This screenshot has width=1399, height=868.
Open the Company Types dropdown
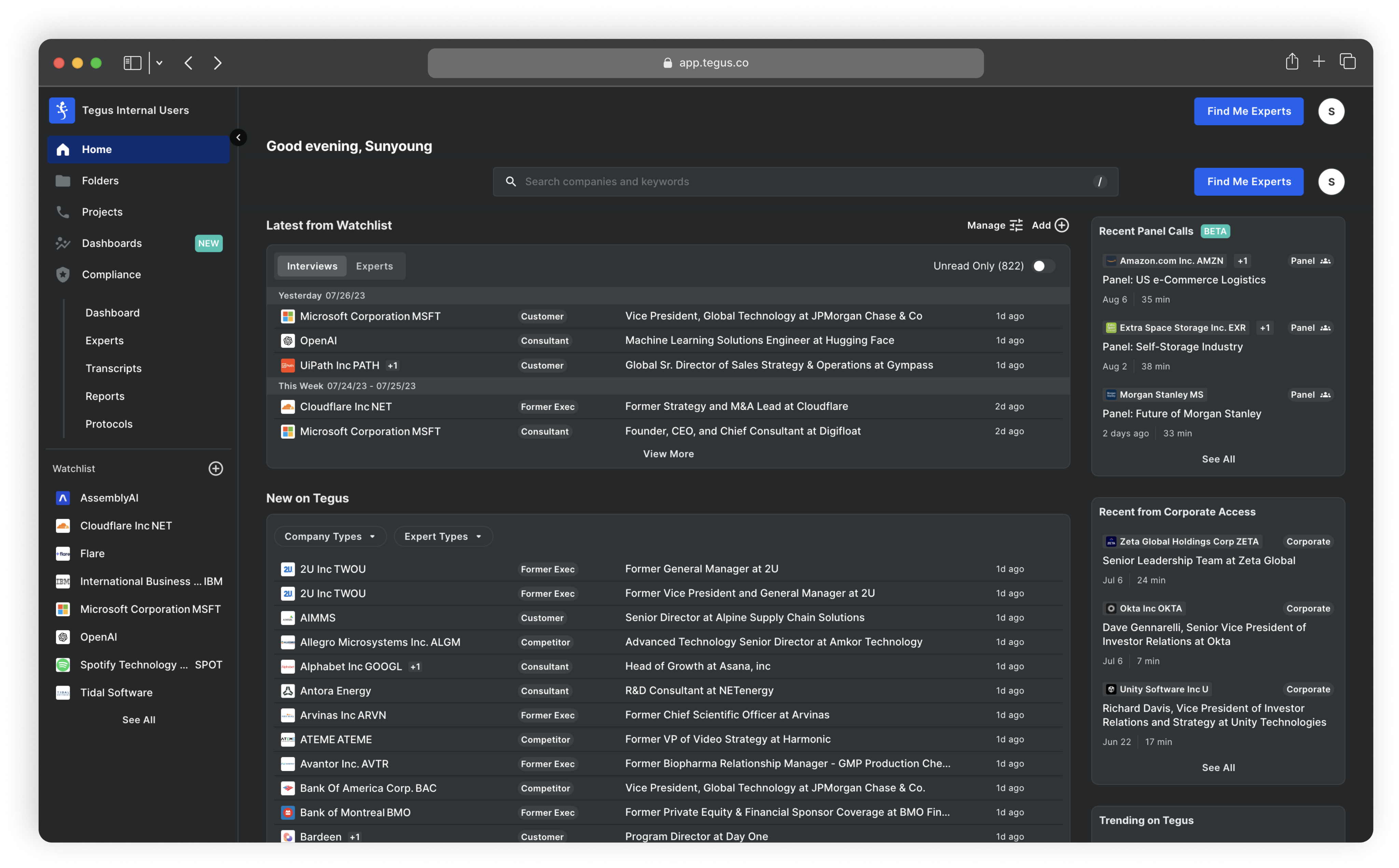click(330, 536)
